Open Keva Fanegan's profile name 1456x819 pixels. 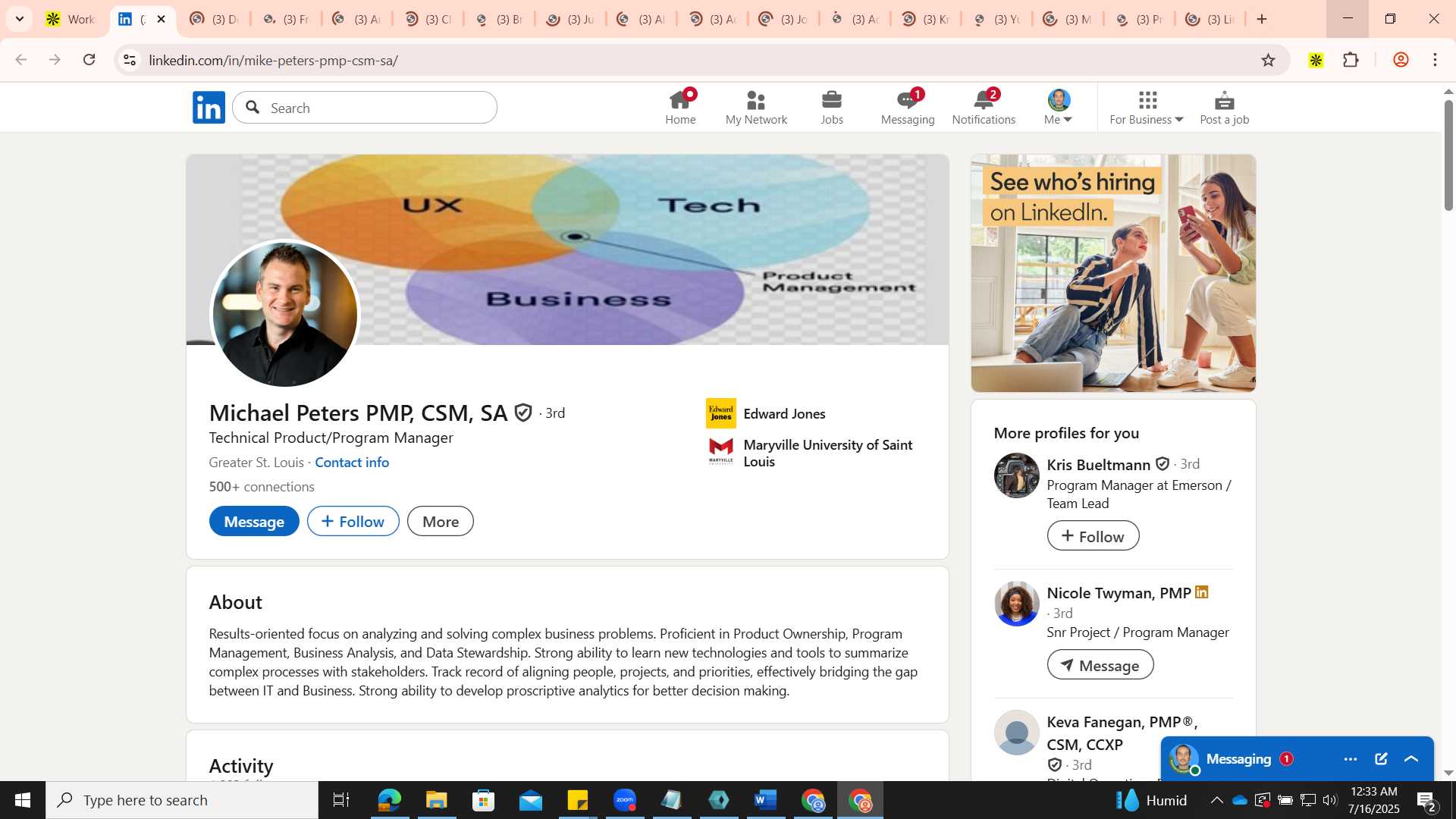click(1122, 733)
